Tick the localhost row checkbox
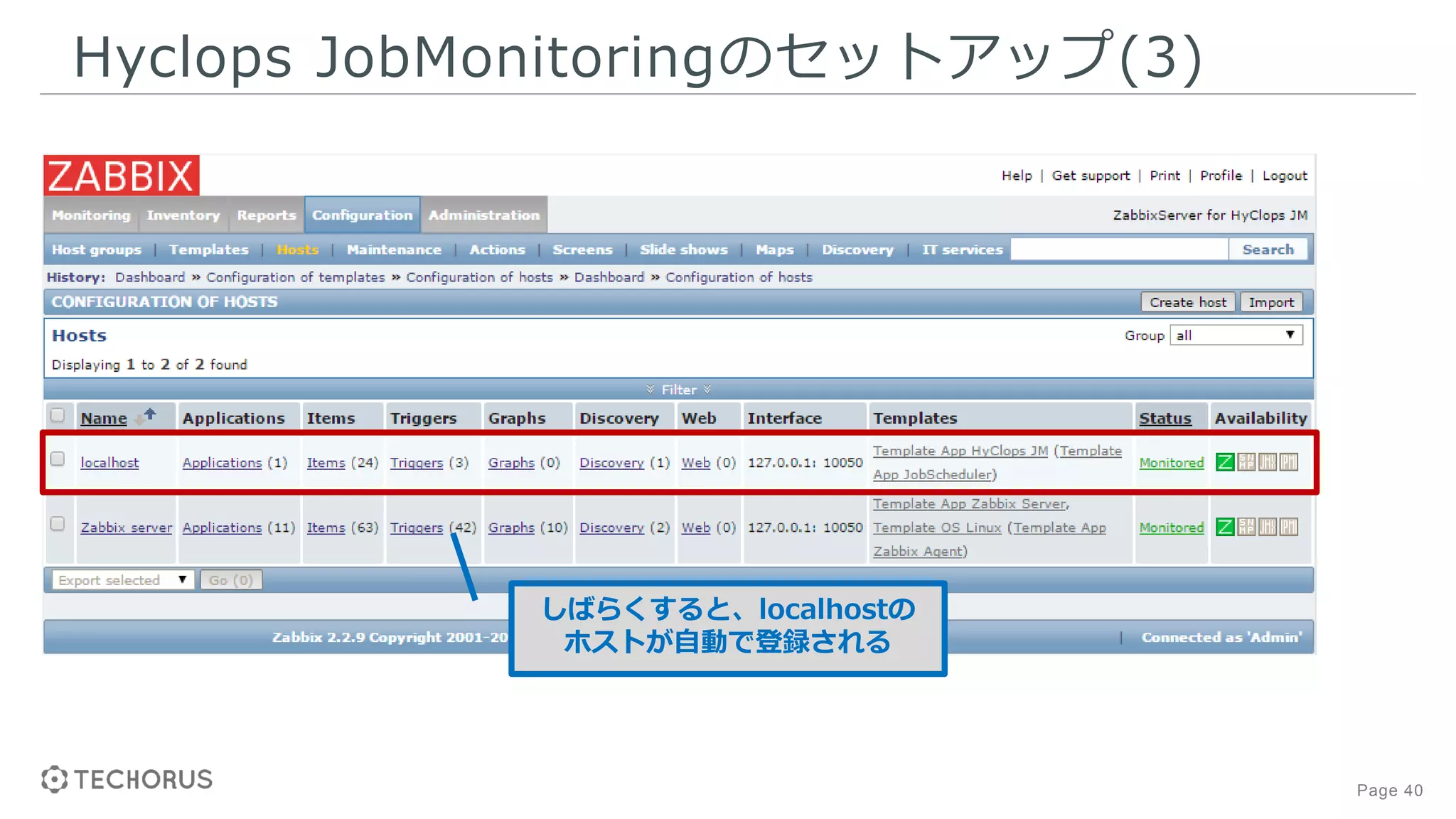 point(58,459)
